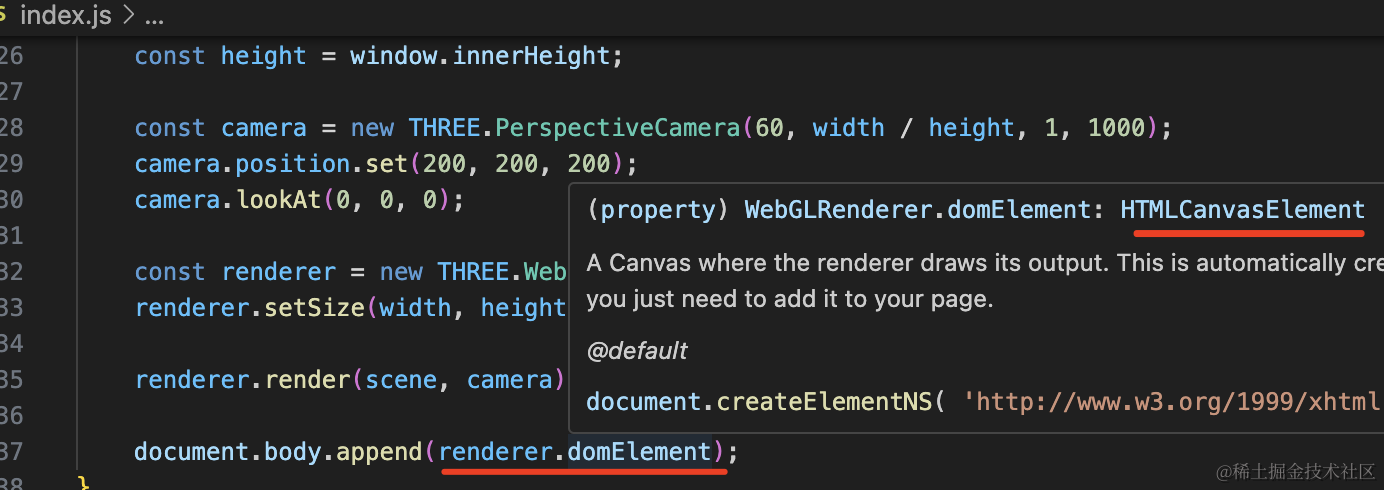Click 'renderer' inside append call on line 37
This screenshot has height=490, width=1384.
(x=496, y=452)
